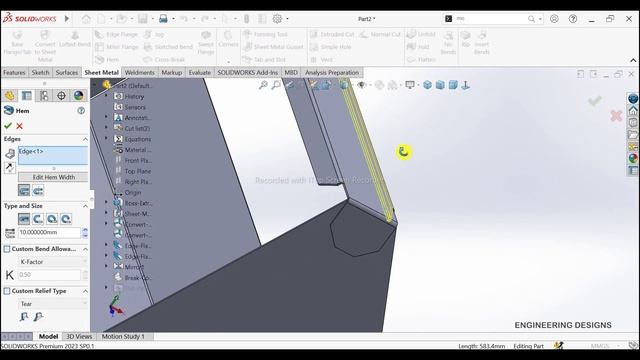
Task: Select the Closed hem type button
Action: click(x=24, y=219)
